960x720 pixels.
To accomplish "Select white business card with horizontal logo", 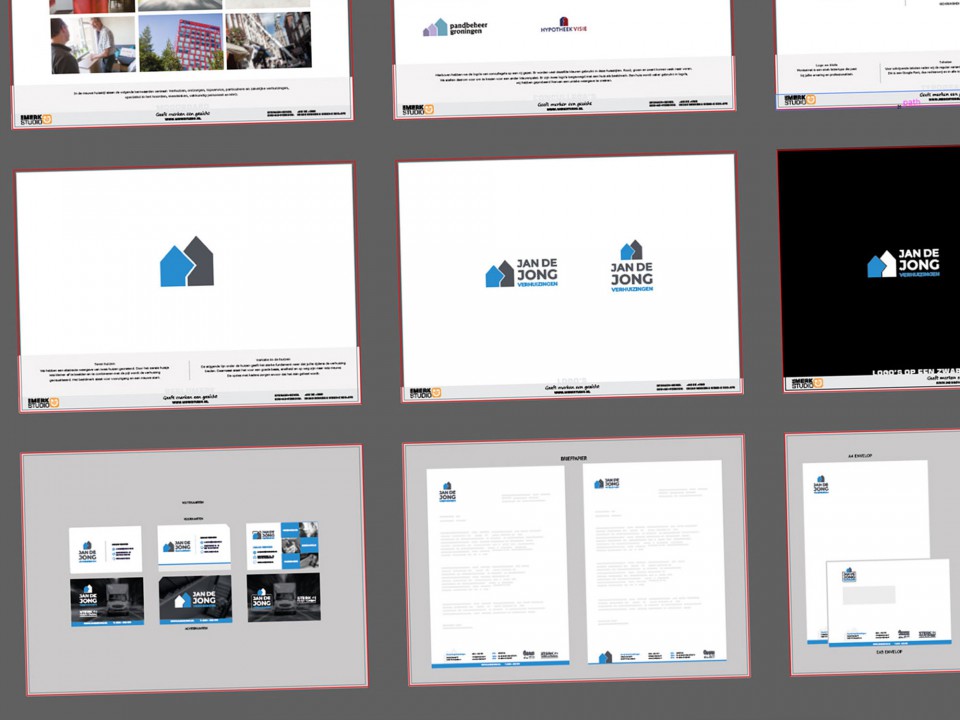I will pos(194,547).
